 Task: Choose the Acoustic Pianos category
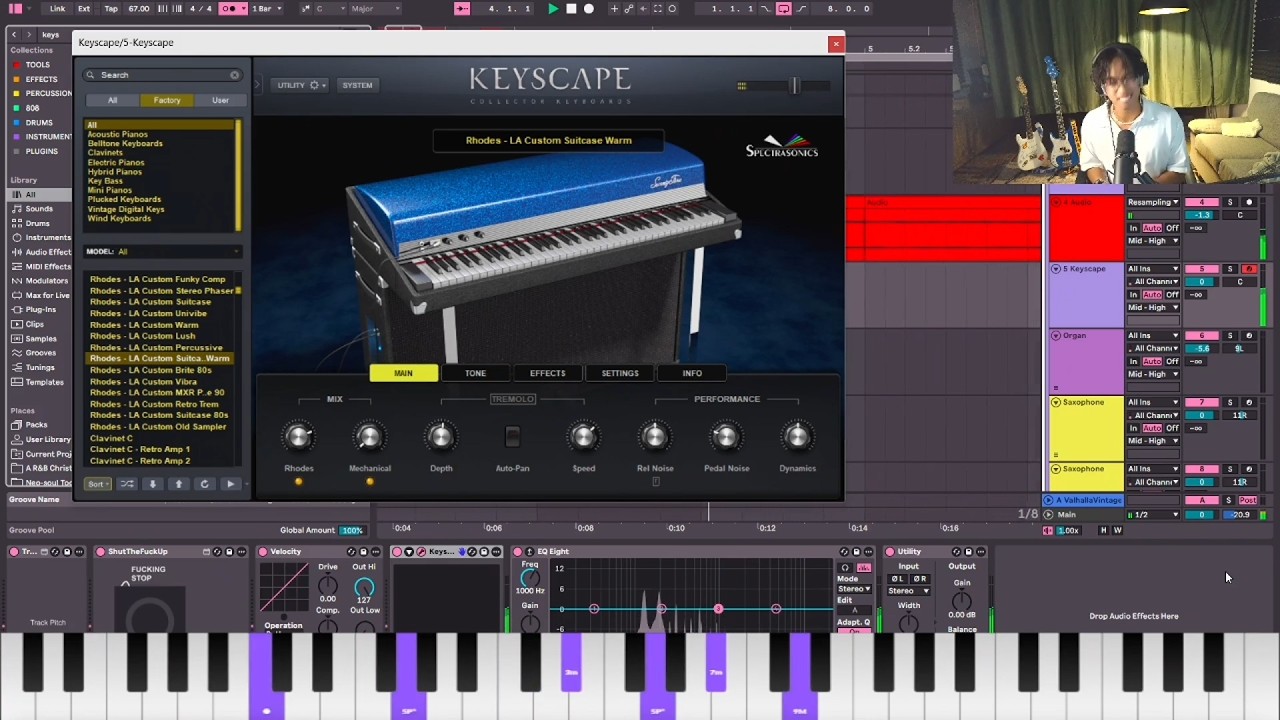118,134
